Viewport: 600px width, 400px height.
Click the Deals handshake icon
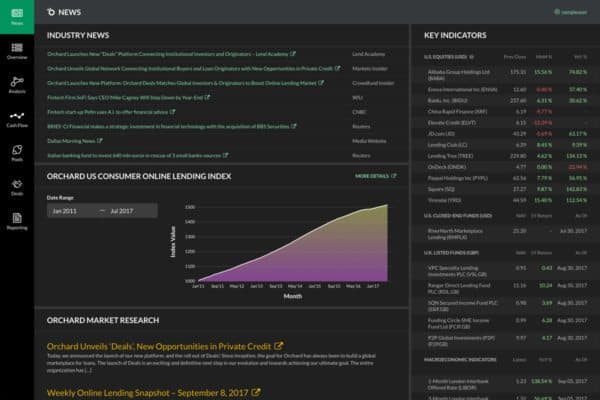coord(17,188)
